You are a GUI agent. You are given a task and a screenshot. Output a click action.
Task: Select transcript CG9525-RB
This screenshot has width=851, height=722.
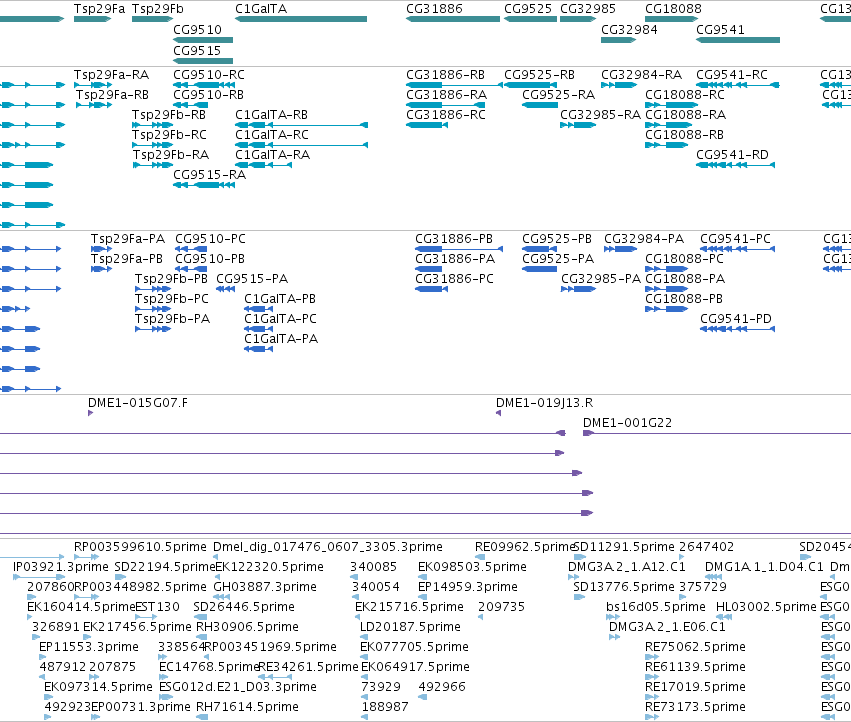pyautogui.click(x=539, y=75)
